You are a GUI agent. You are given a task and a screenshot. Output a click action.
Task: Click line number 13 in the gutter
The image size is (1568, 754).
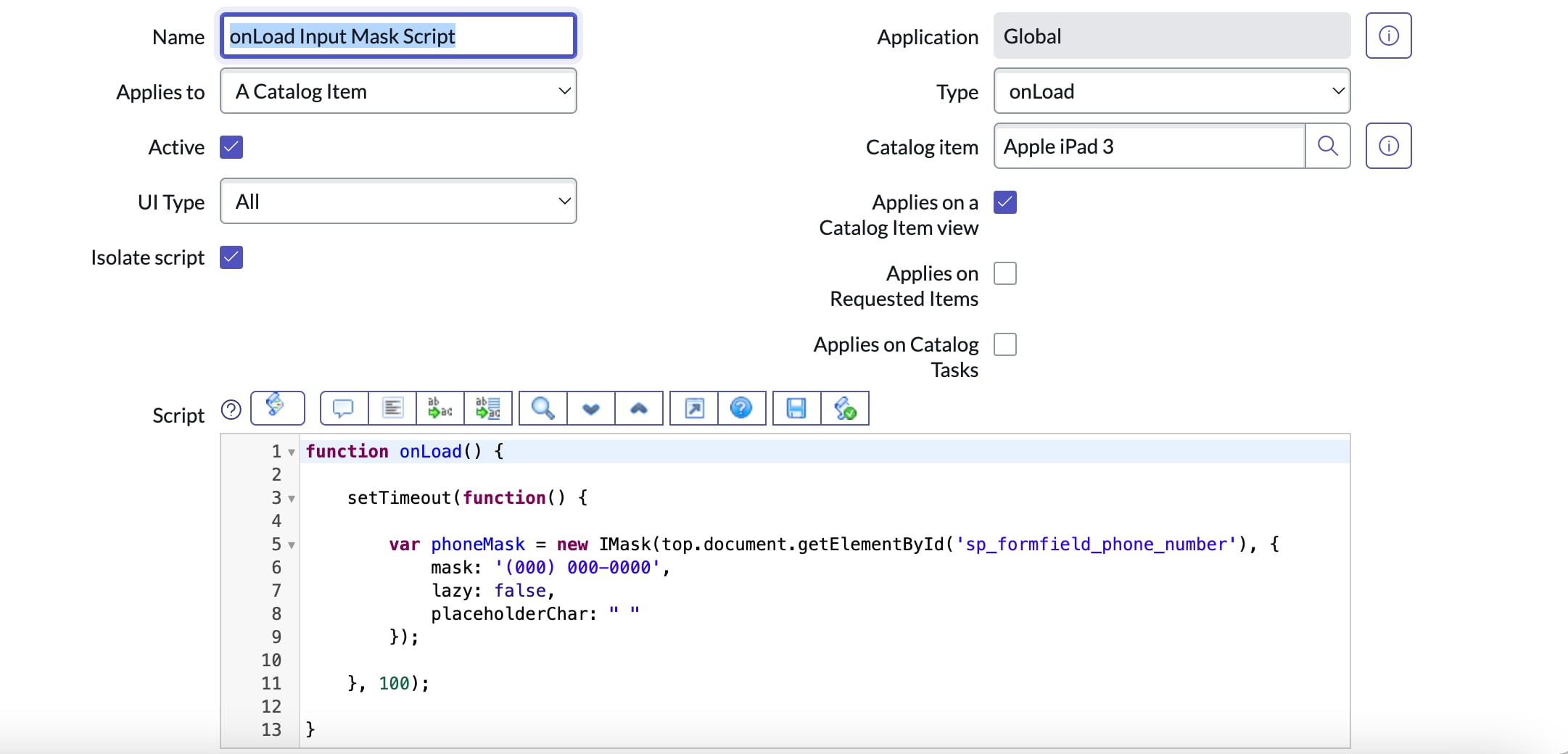click(271, 730)
